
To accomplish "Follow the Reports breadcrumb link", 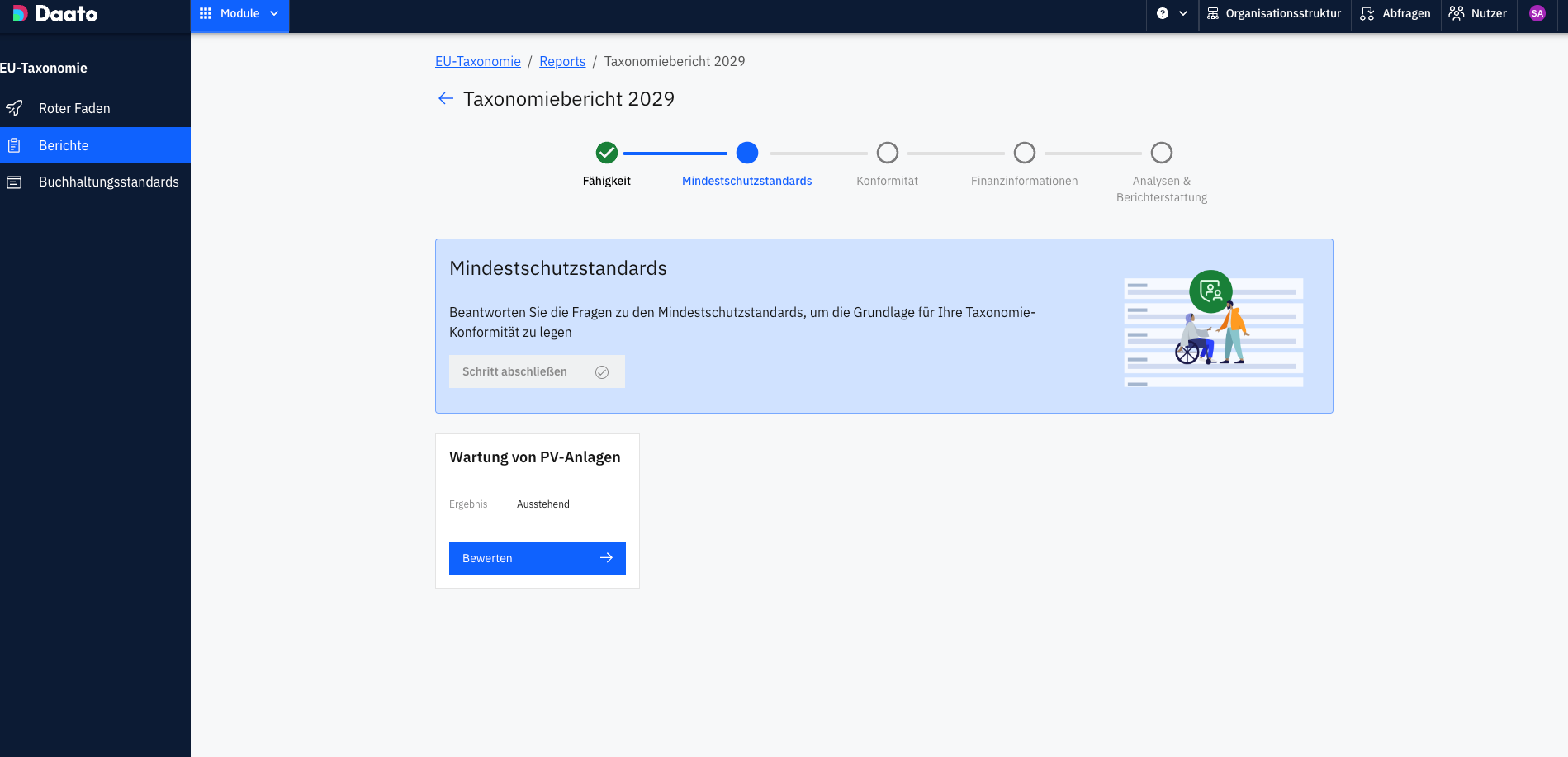I will (562, 61).
